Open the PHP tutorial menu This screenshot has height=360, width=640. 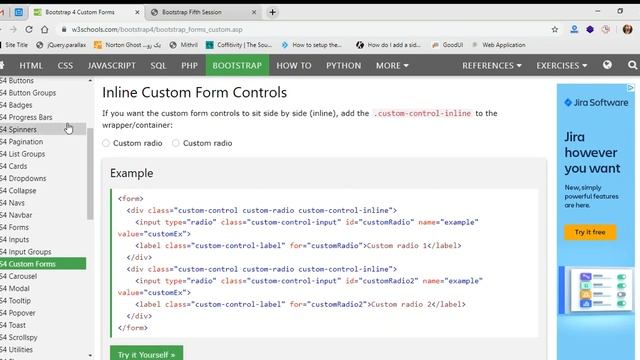click(189, 65)
